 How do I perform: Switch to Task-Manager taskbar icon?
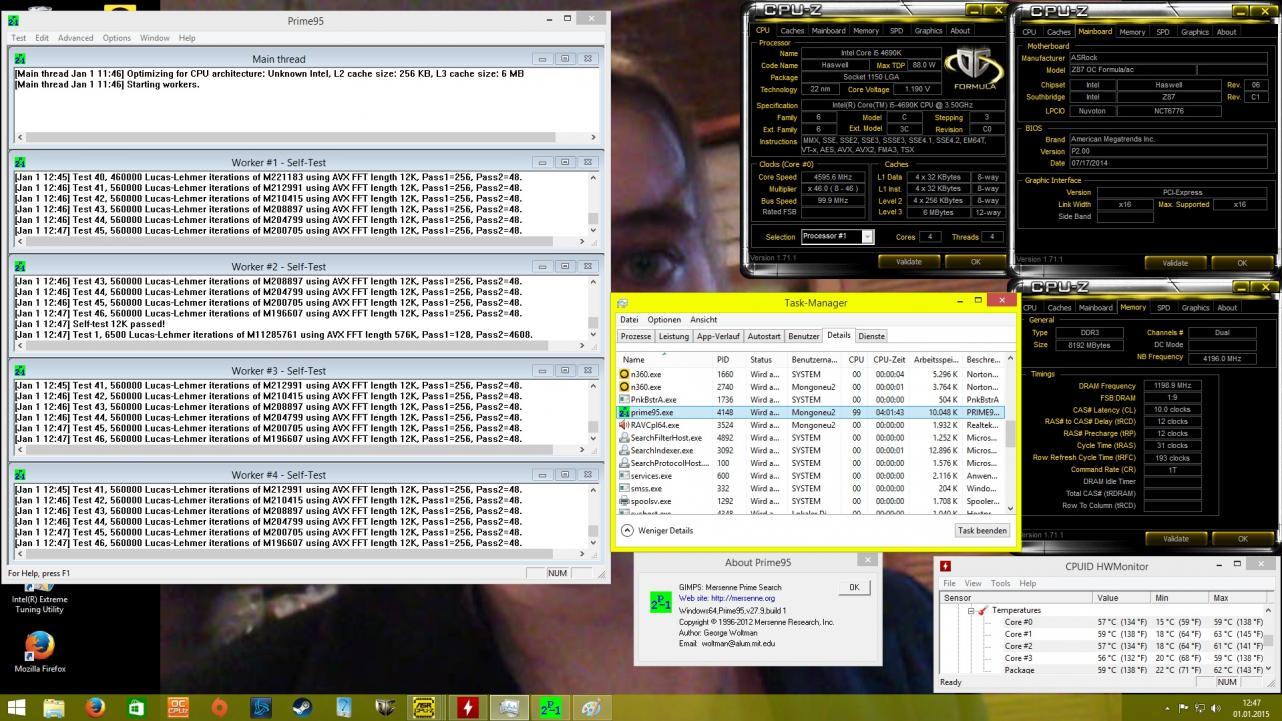pyautogui.click(x=509, y=708)
